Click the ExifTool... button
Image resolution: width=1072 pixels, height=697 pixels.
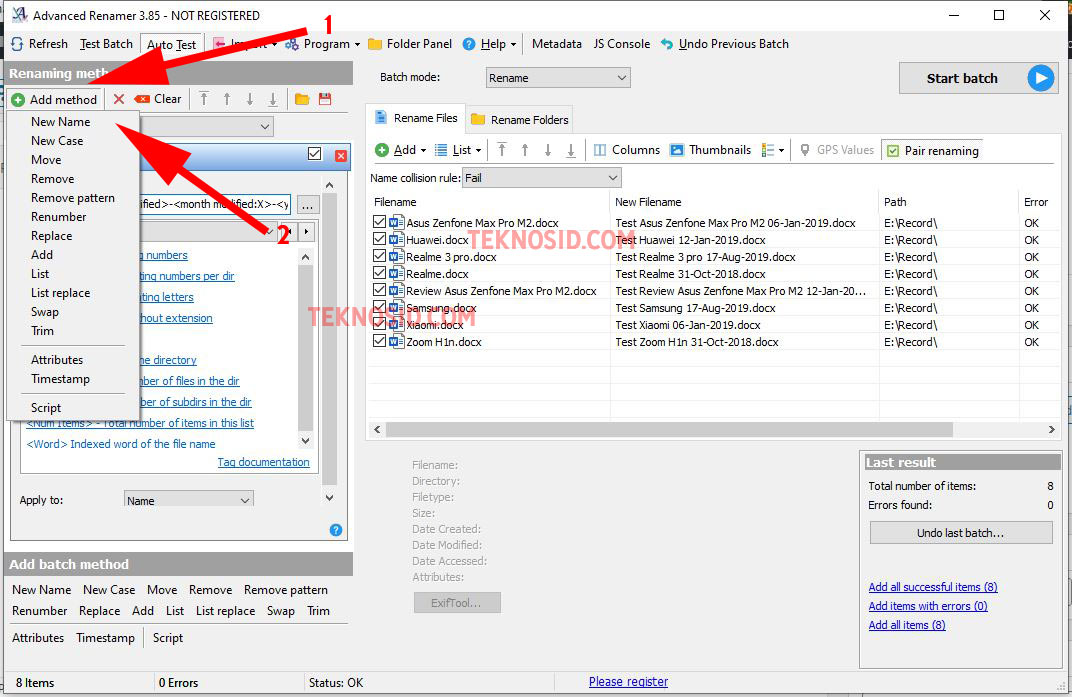(457, 603)
